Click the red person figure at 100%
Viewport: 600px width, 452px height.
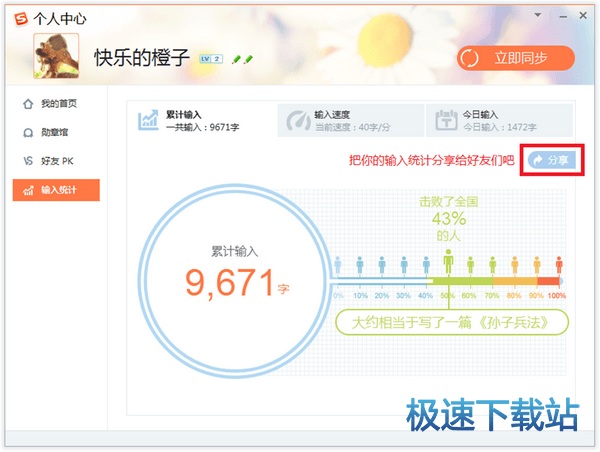click(559, 264)
